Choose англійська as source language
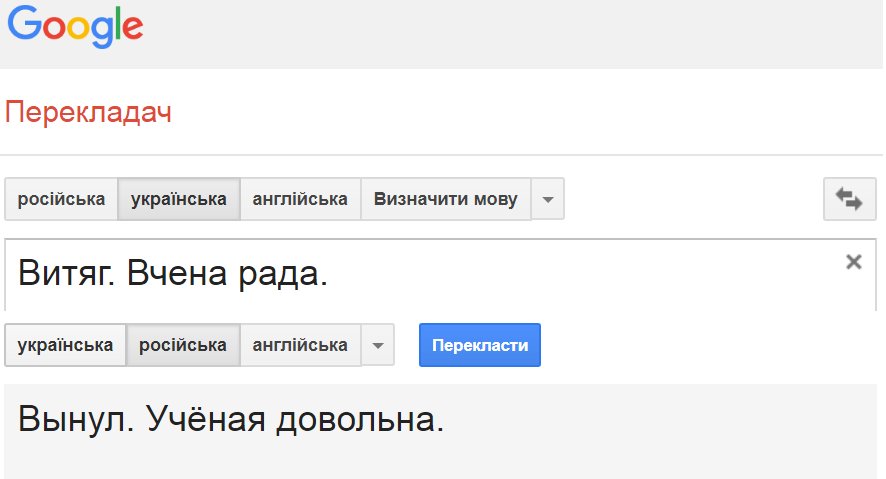Screen dimensions: 886x479 300,199
